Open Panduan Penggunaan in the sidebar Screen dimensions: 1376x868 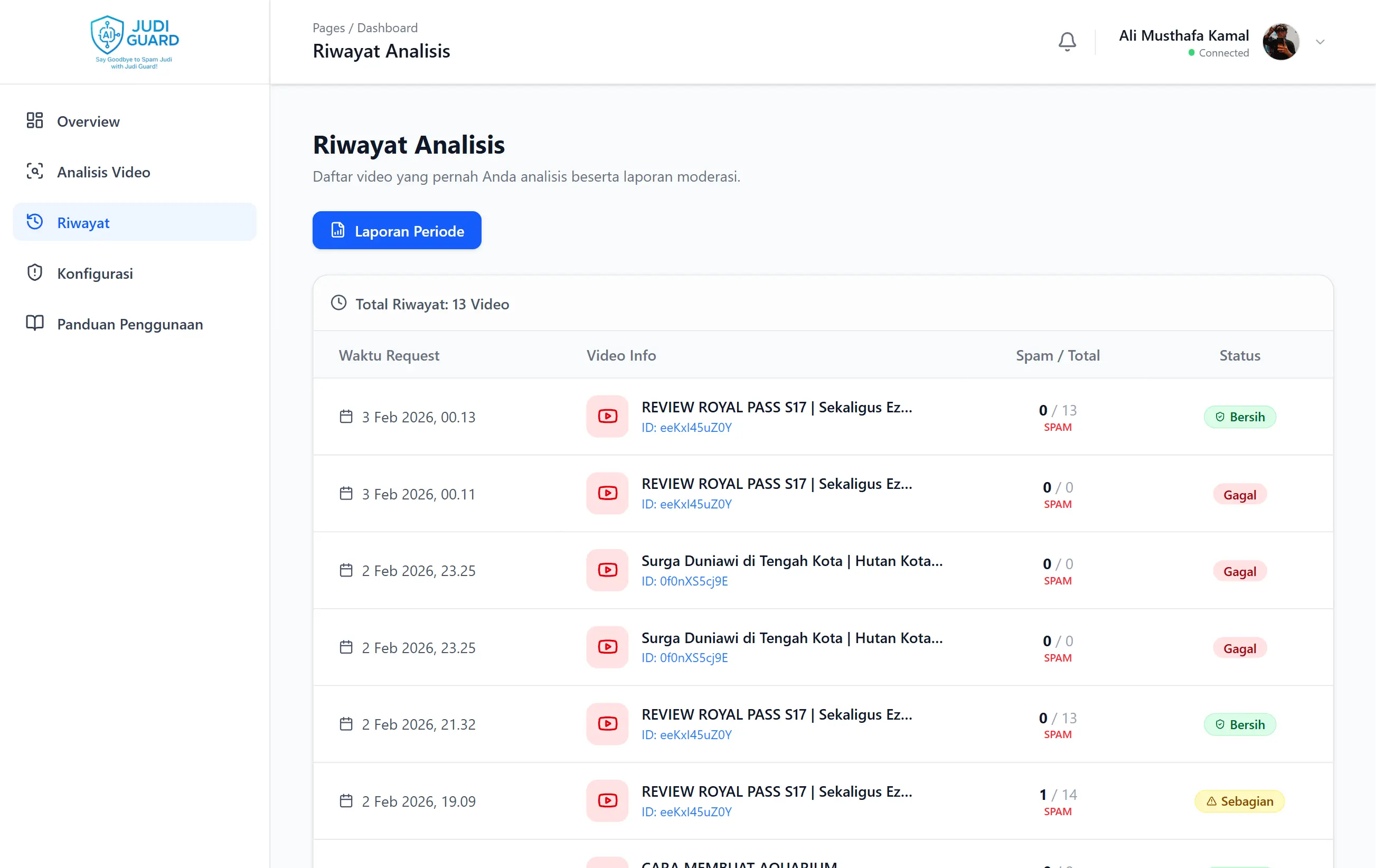[135, 324]
